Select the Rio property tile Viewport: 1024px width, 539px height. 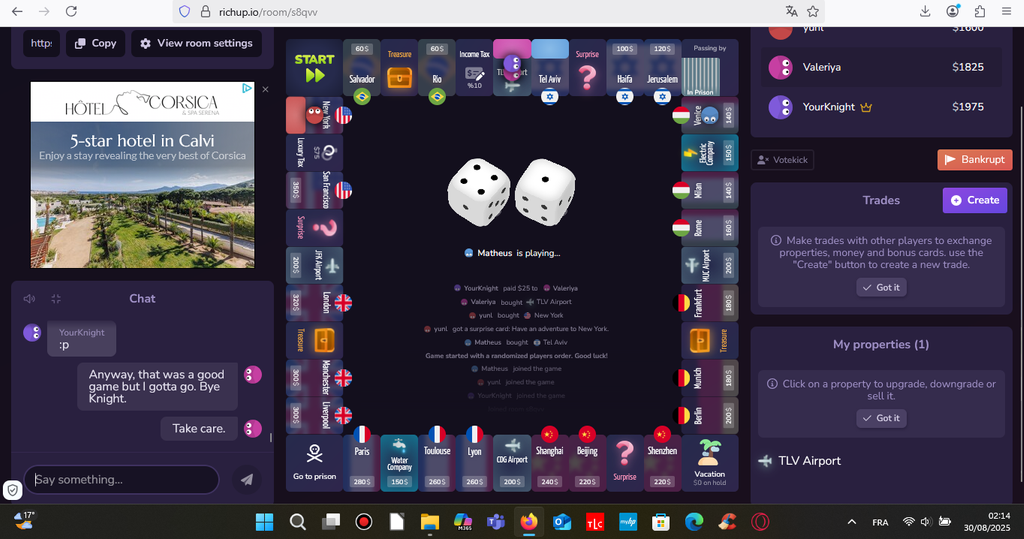tap(437, 68)
